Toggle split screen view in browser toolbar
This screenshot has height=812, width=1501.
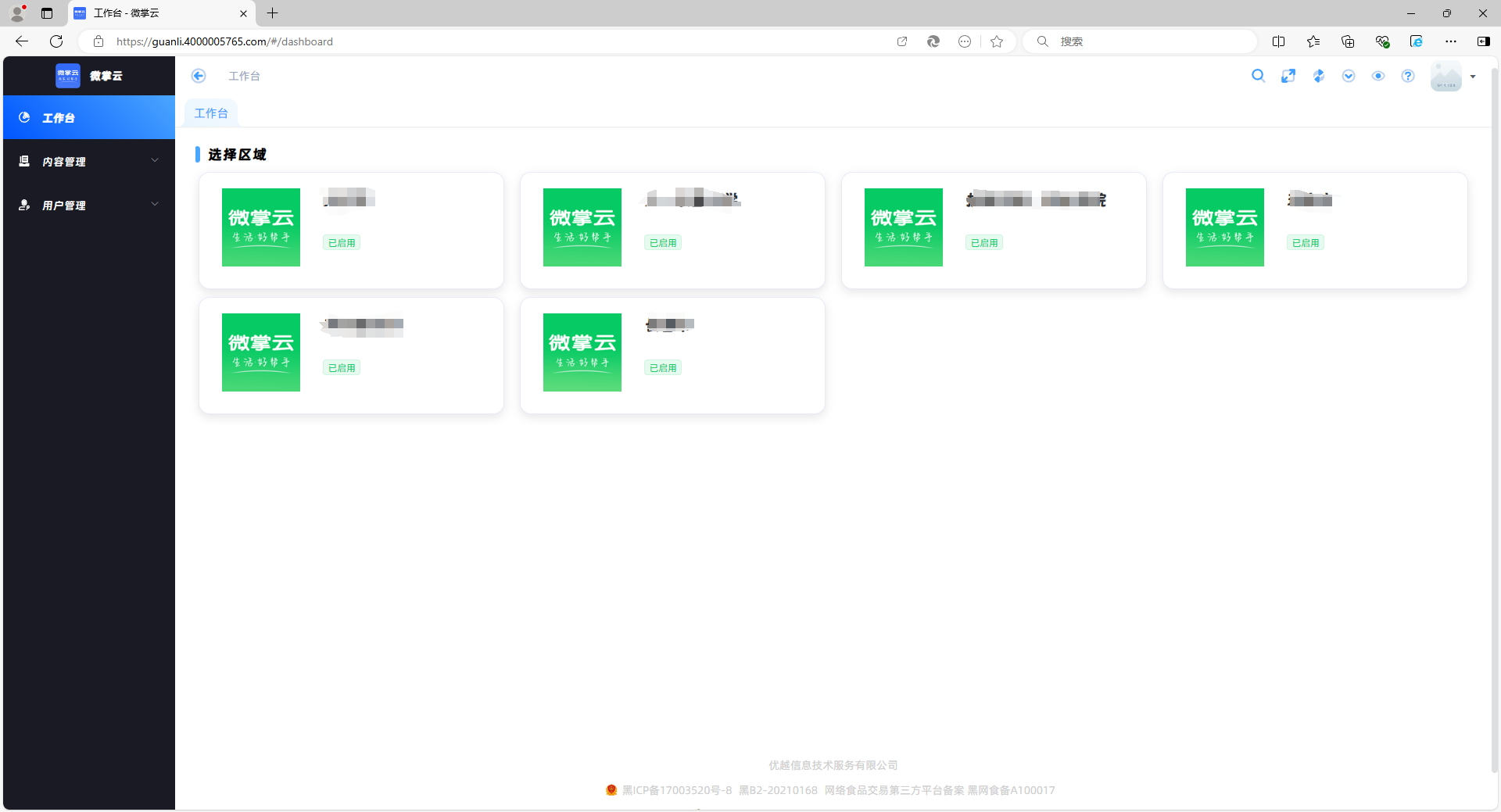[x=1279, y=41]
